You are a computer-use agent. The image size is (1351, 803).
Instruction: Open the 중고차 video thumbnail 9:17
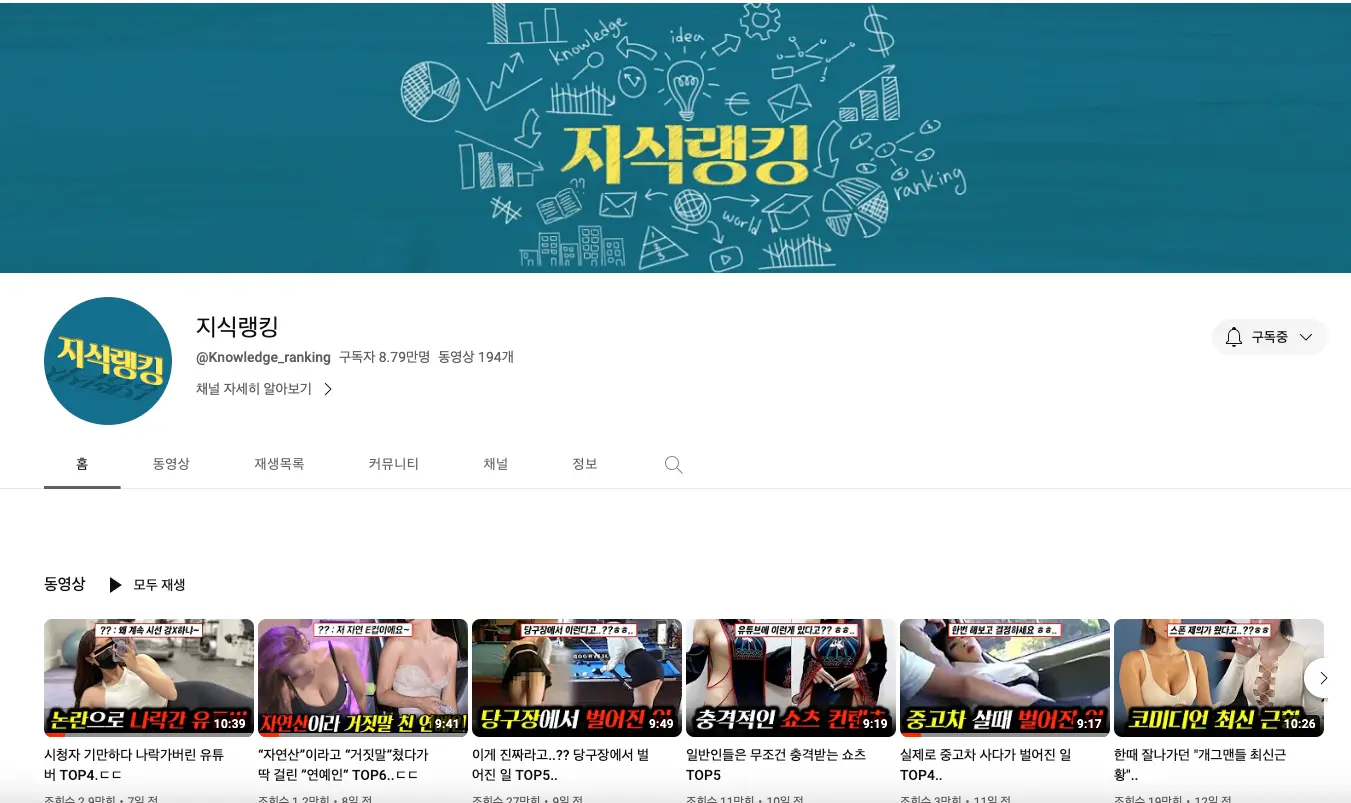(x=1005, y=678)
